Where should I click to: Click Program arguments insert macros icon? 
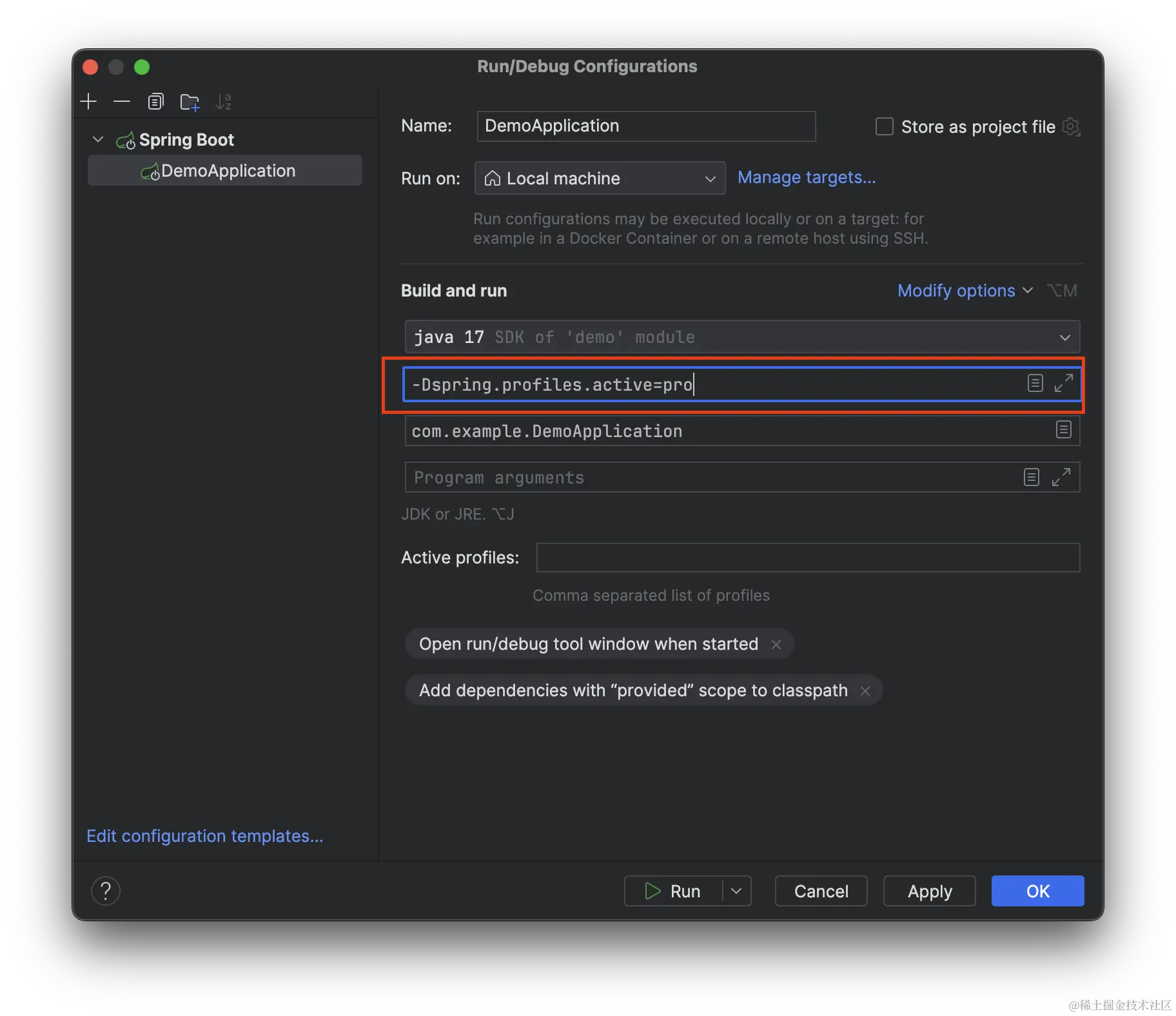point(1031,477)
